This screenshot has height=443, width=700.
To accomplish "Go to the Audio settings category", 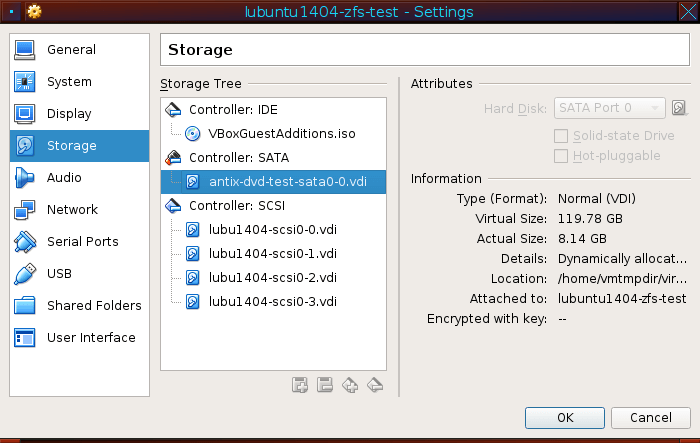I will tap(79, 178).
